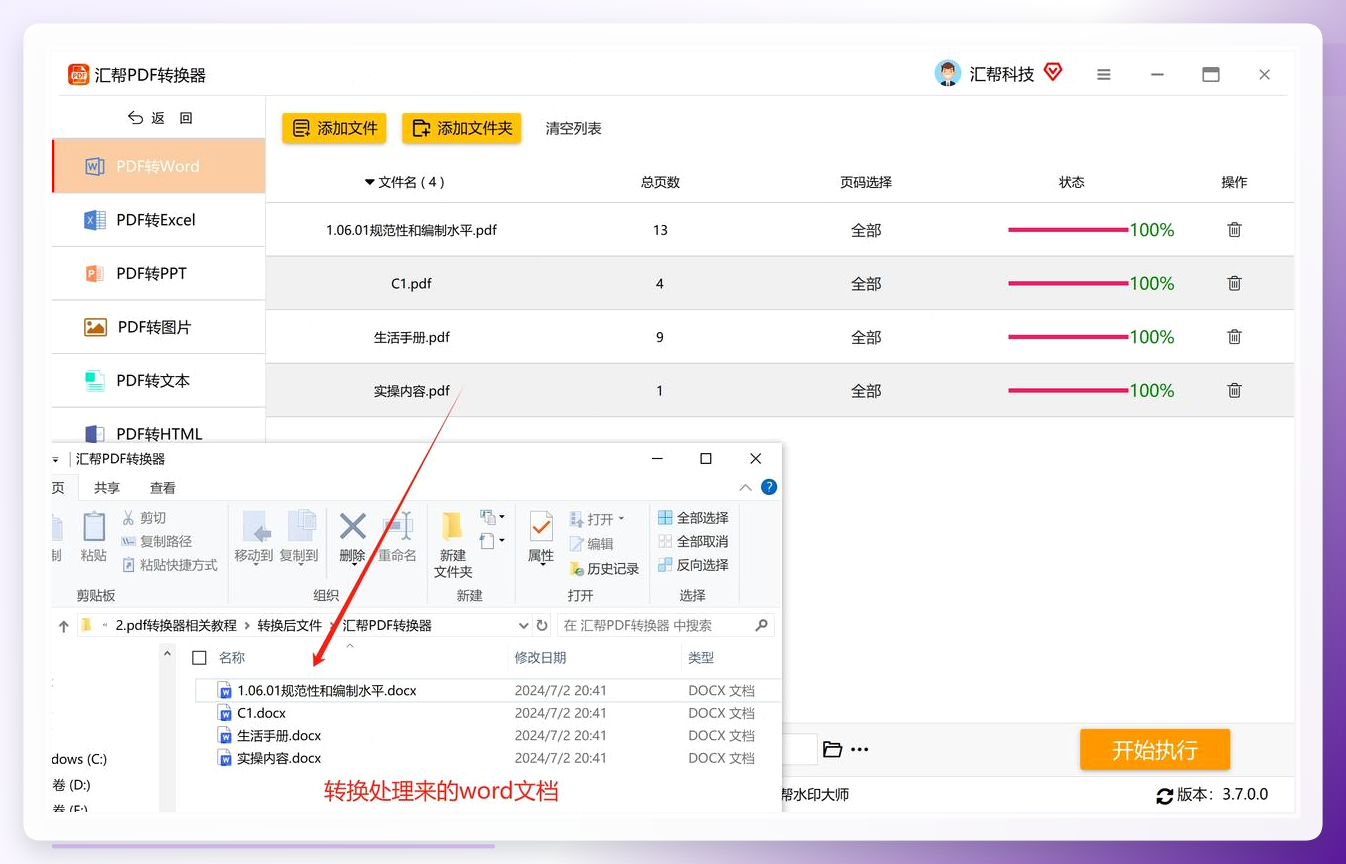Click the page selection 全部 for 生活手册.pdf

866,337
